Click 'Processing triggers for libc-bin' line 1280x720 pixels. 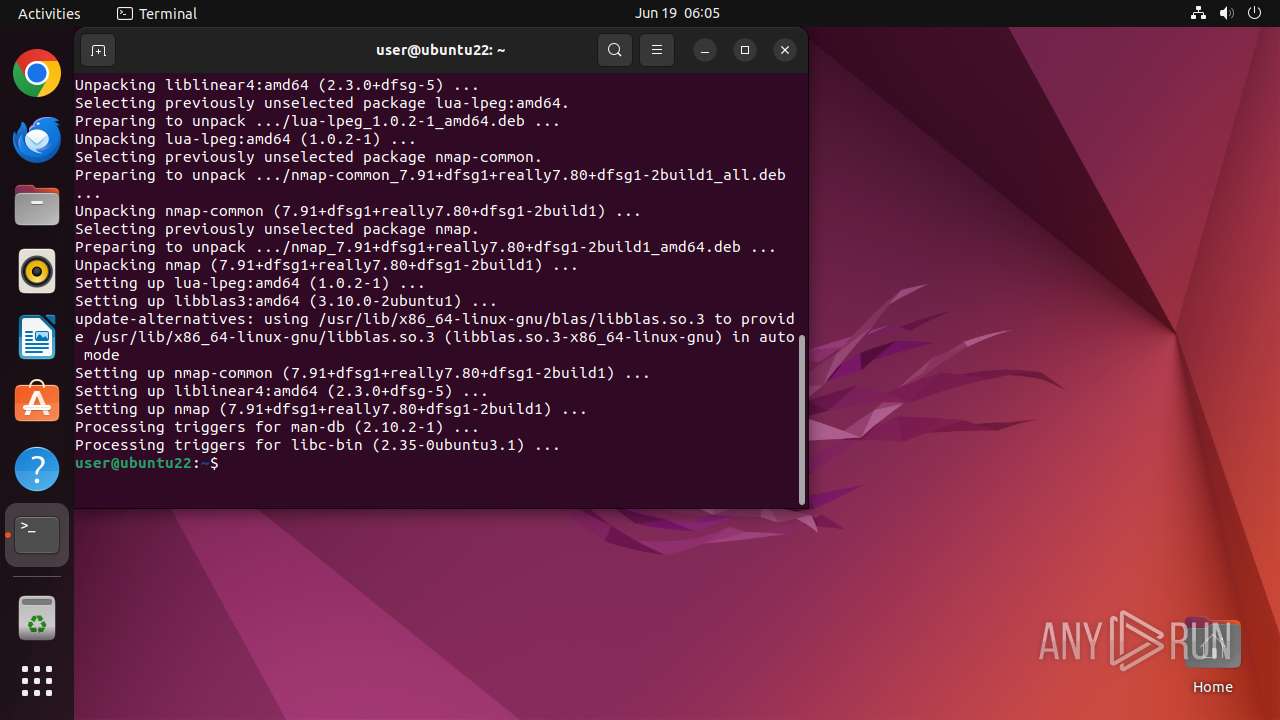point(318,445)
